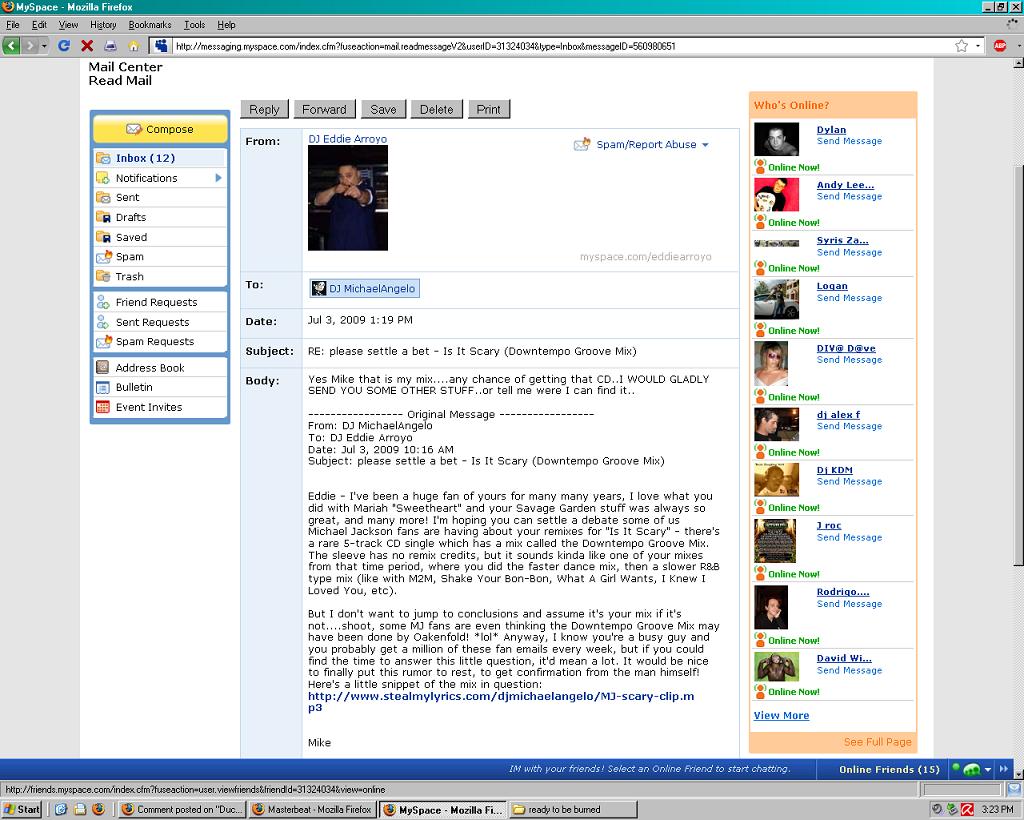Click the Print message button

pyautogui.click(x=488, y=110)
